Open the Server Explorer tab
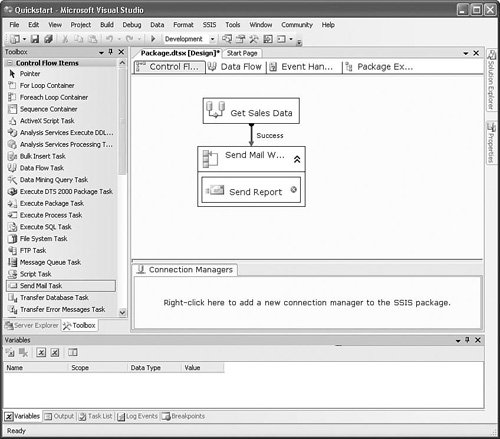 click(32, 325)
